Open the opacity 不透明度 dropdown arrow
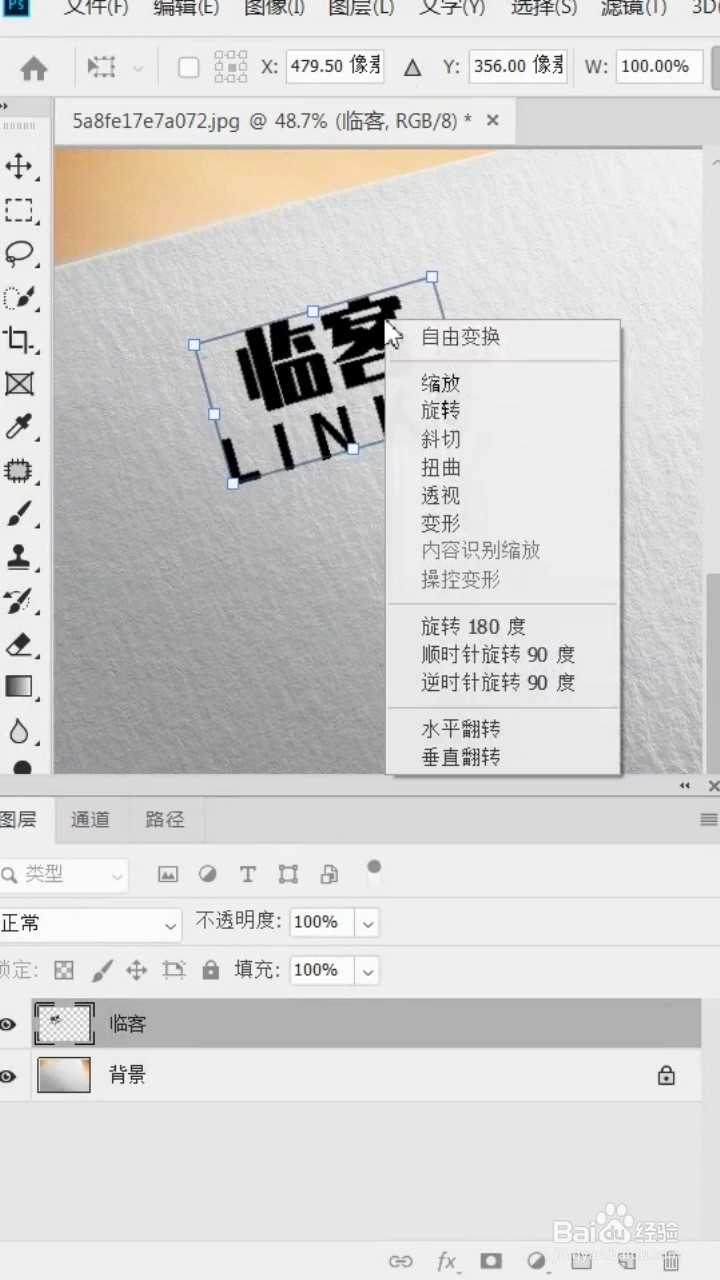This screenshot has height=1280, width=720. (368, 923)
